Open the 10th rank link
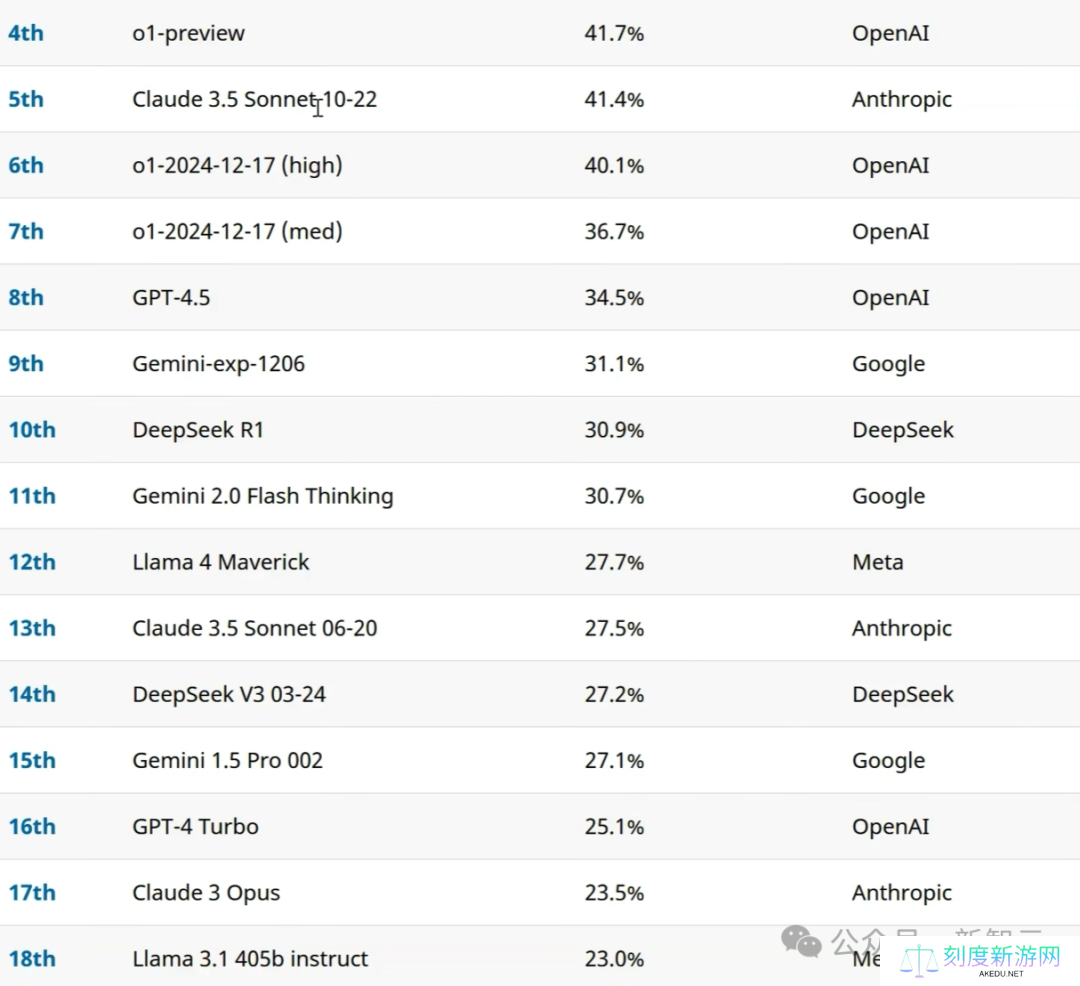Image resolution: width=1080 pixels, height=986 pixels. pyautogui.click(x=32, y=430)
